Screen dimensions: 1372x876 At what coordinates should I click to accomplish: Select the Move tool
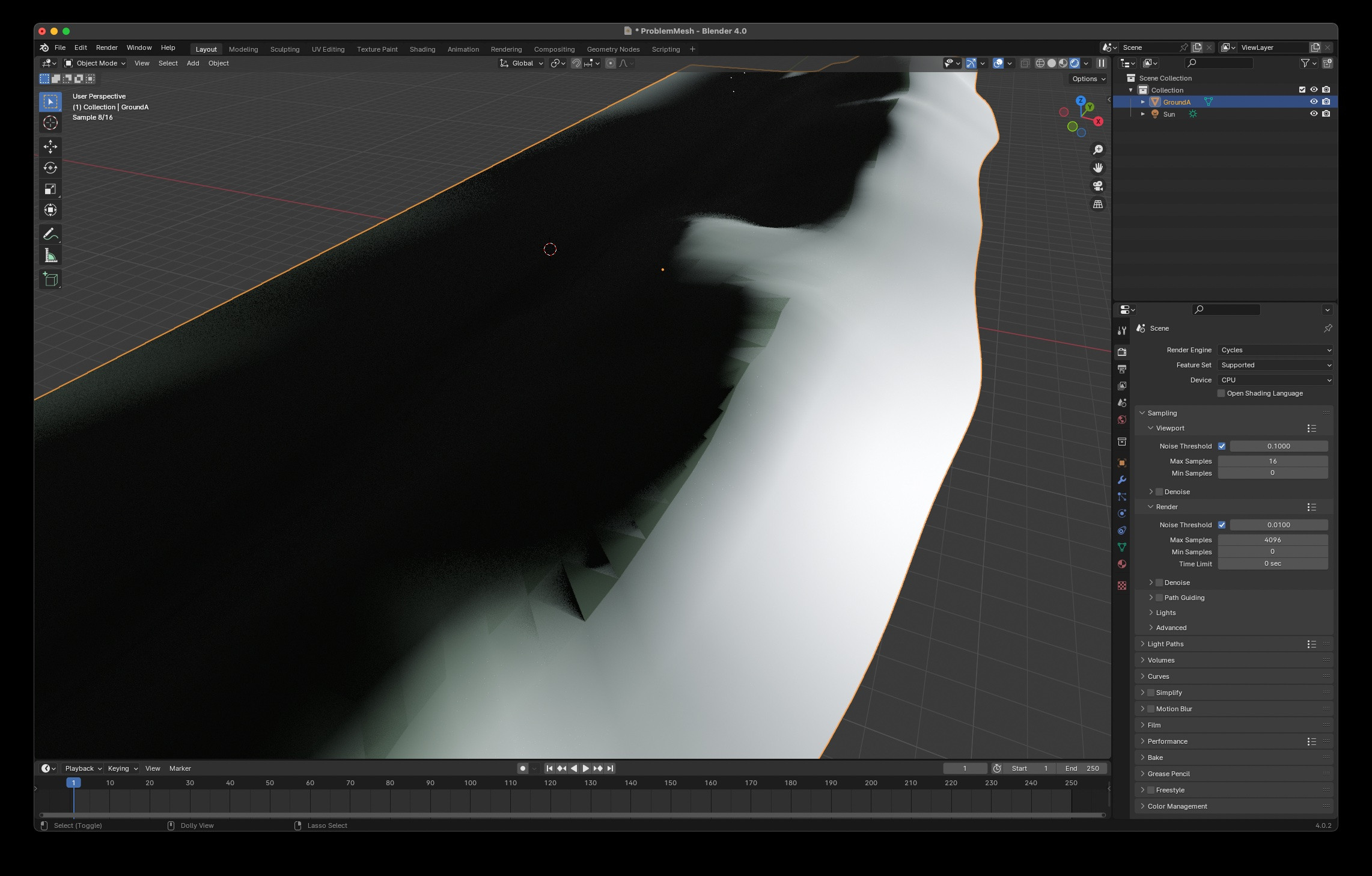coord(50,147)
